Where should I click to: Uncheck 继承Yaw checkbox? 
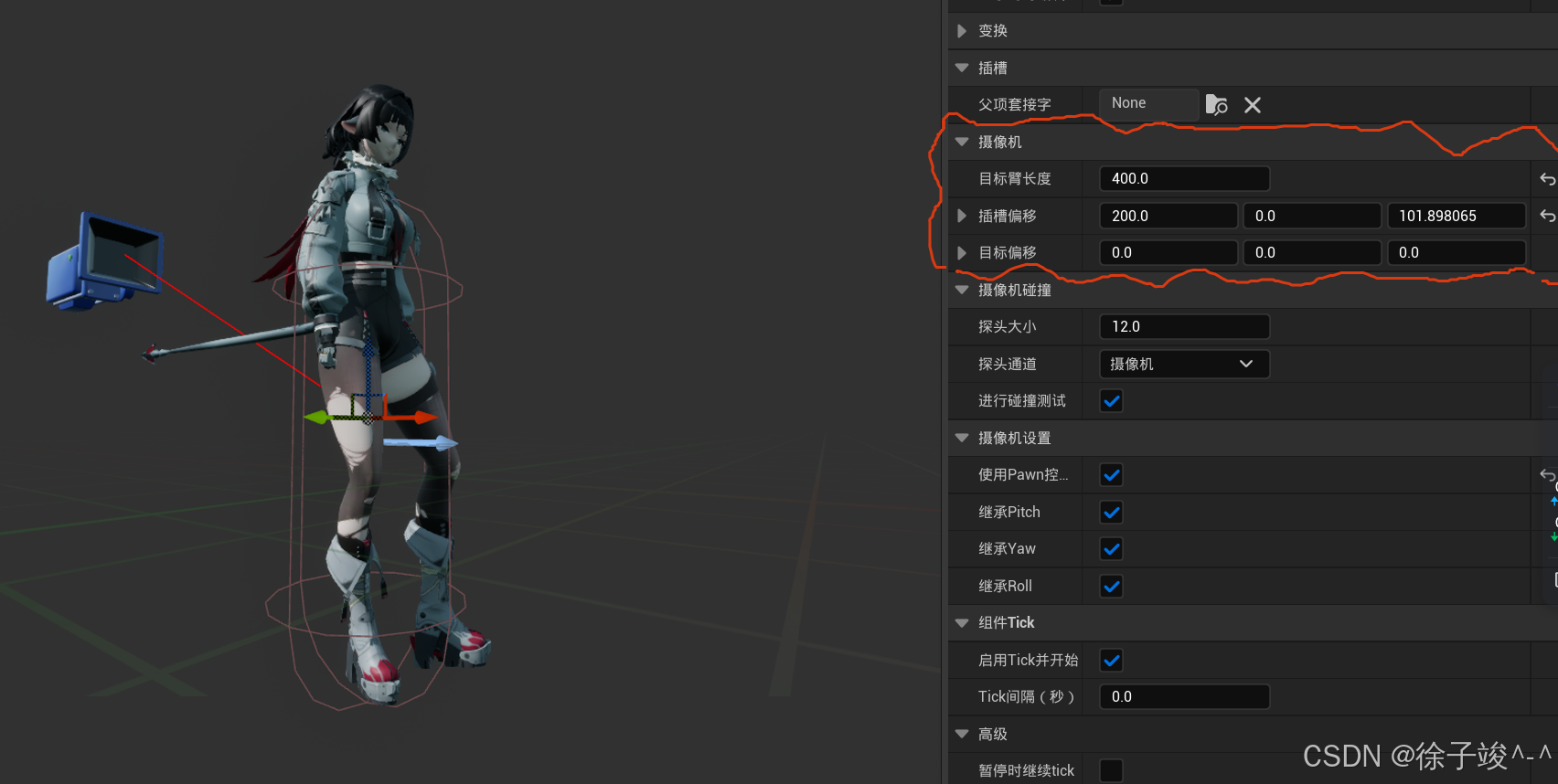click(1112, 549)
